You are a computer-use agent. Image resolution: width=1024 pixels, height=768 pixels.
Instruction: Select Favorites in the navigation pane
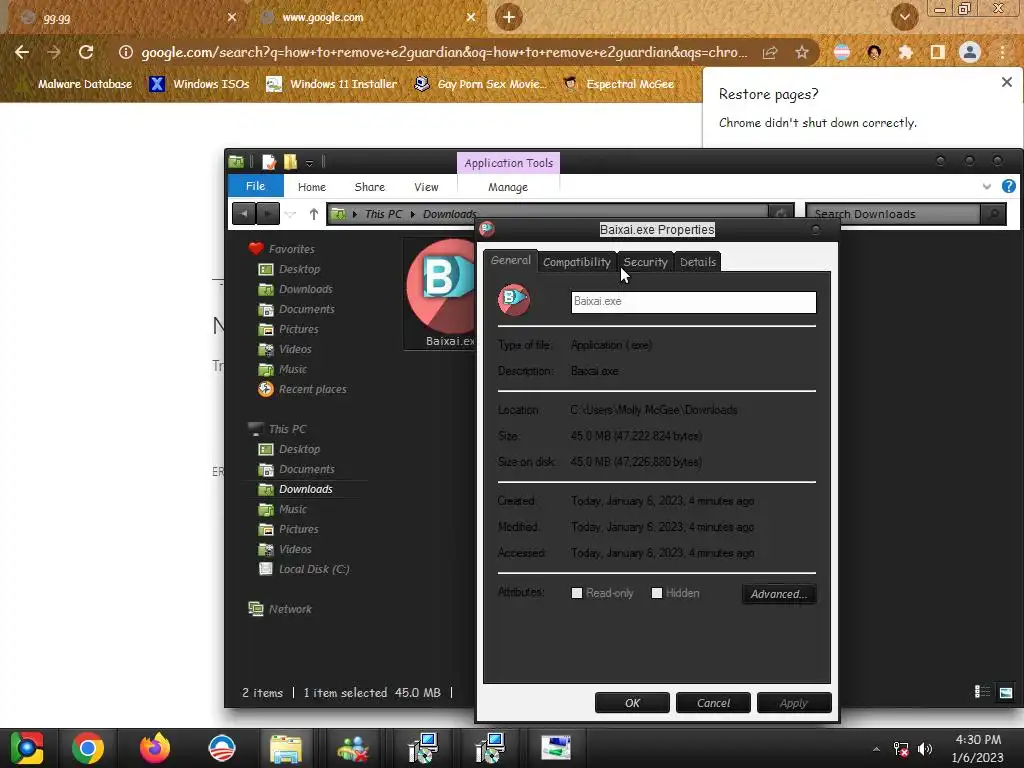[291, 249]
